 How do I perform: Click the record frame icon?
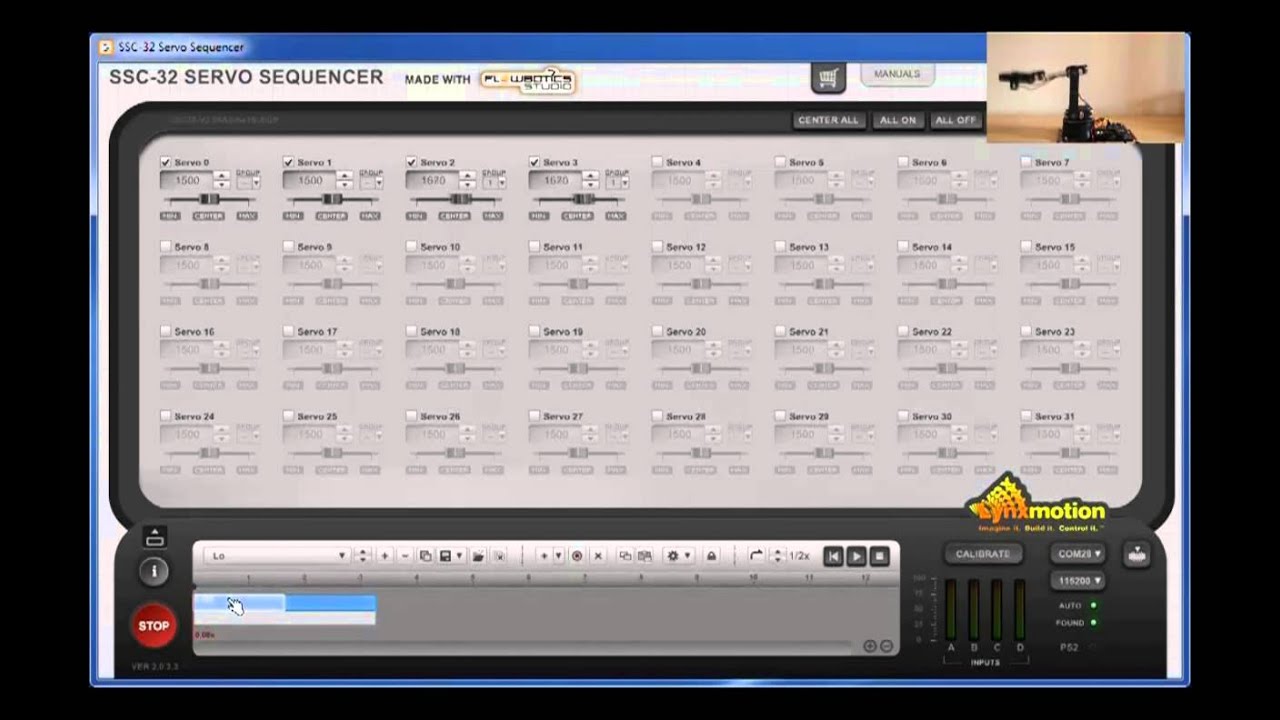point(577,556)
